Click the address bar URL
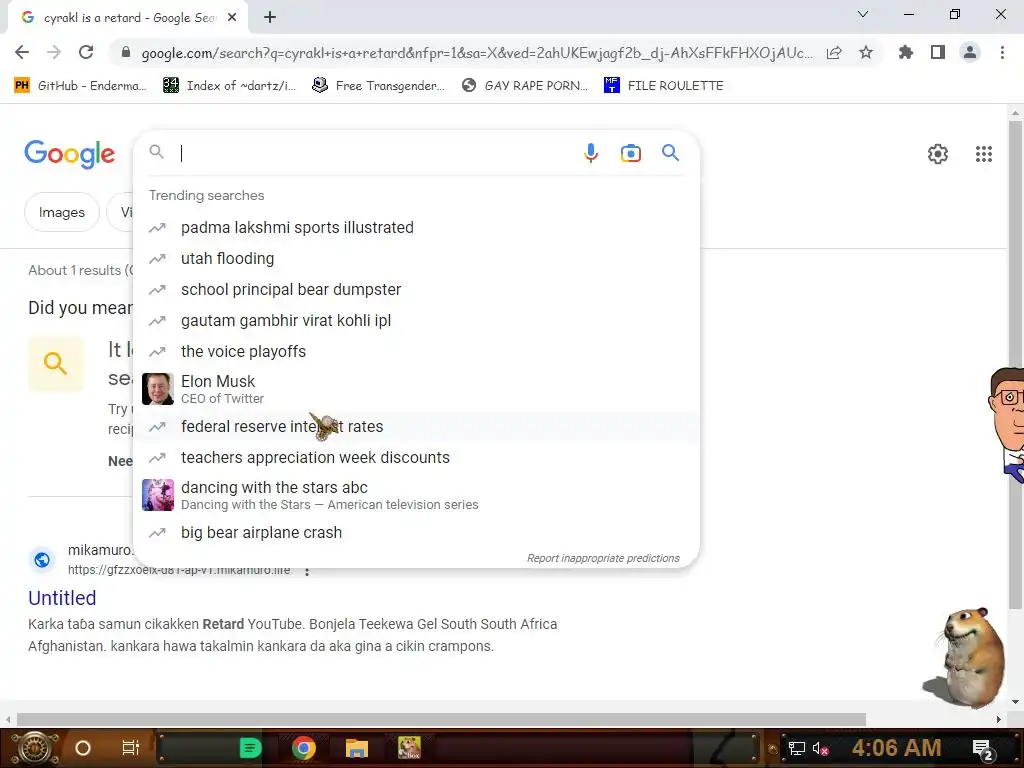The image size is (1024, 768). (477, 53)
